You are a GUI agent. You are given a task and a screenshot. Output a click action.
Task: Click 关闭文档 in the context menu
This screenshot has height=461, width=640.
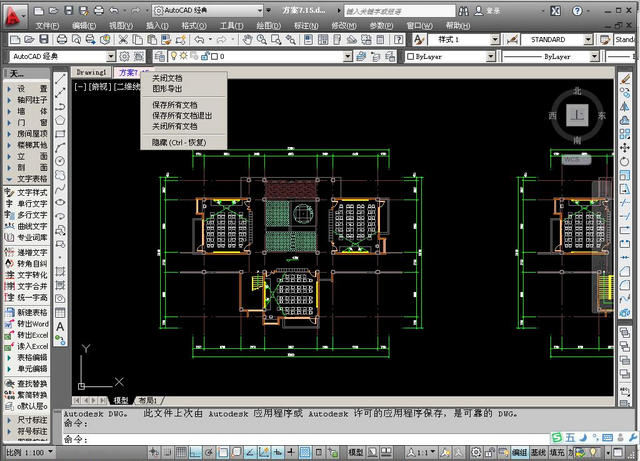pyautogui.click(x=167, y=78)
